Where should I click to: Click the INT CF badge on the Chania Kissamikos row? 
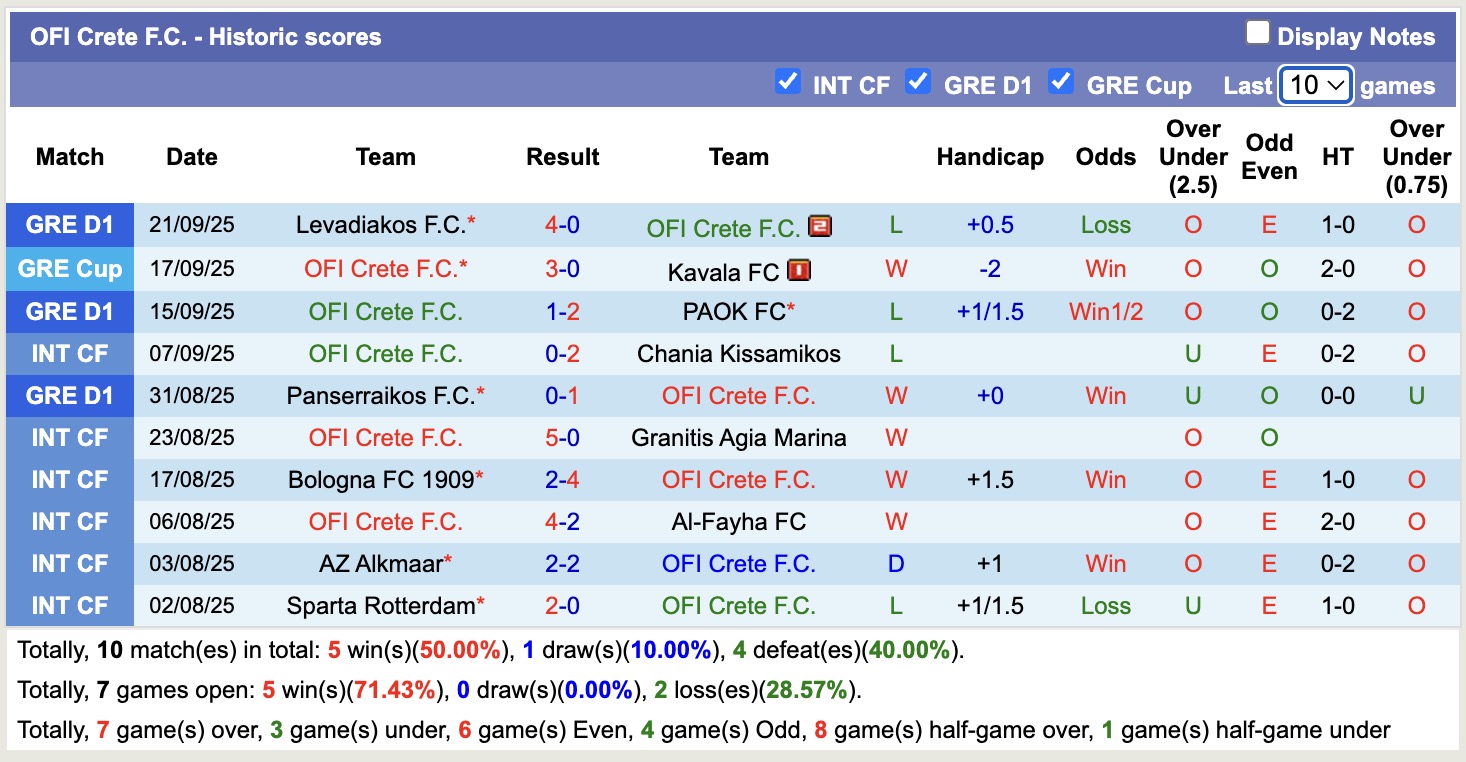point(69,353)
